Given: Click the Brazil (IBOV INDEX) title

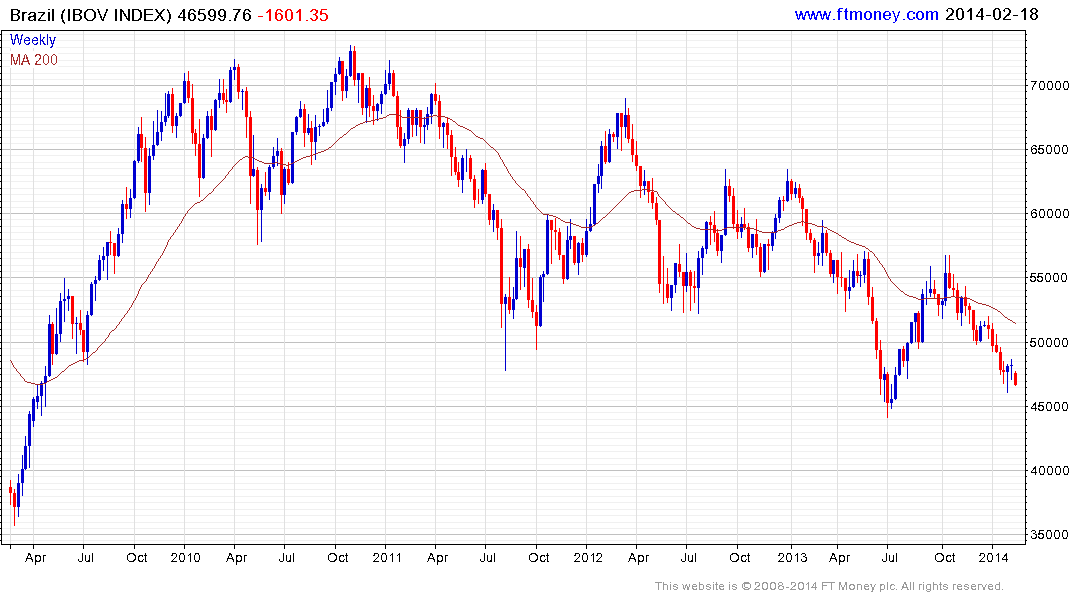Looking at the screenshot, I should pyautogui.click(x=90, y=15).
